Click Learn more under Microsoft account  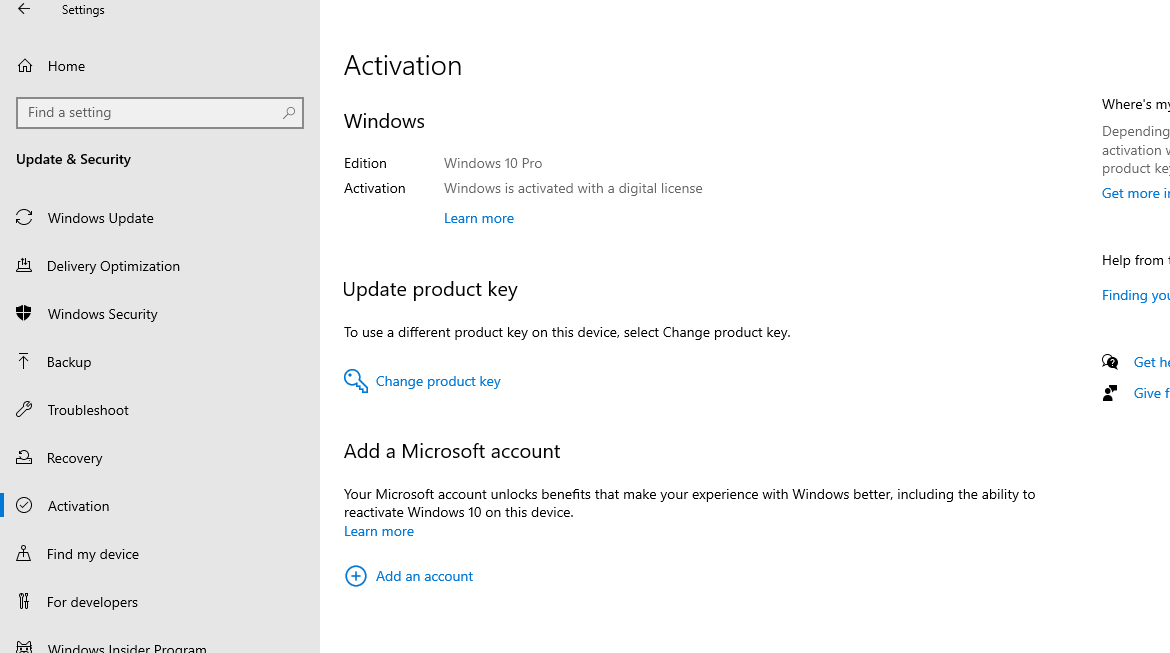(x=379, y=531)
